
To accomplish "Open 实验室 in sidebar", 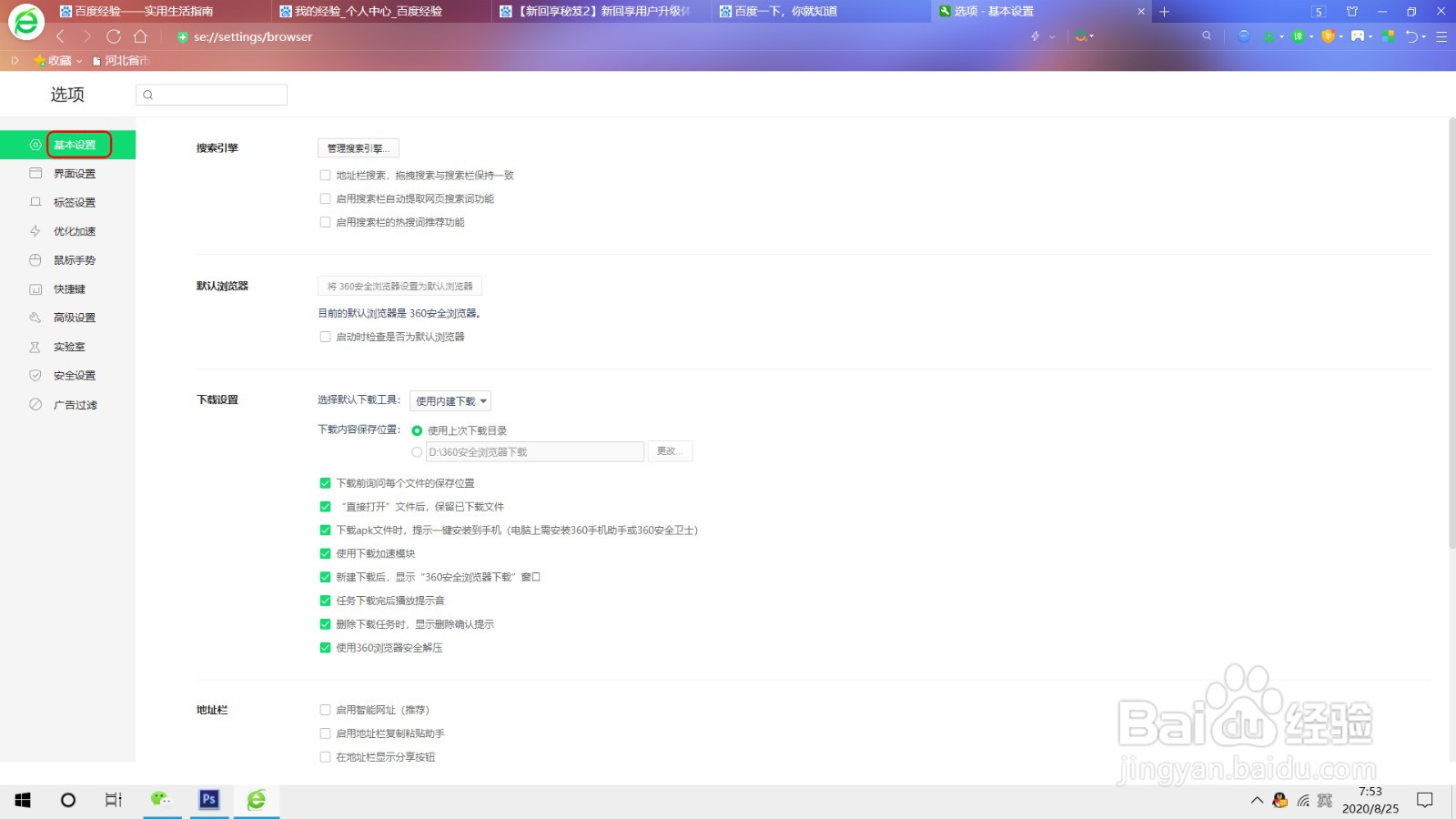I will (x=67, y=347).
